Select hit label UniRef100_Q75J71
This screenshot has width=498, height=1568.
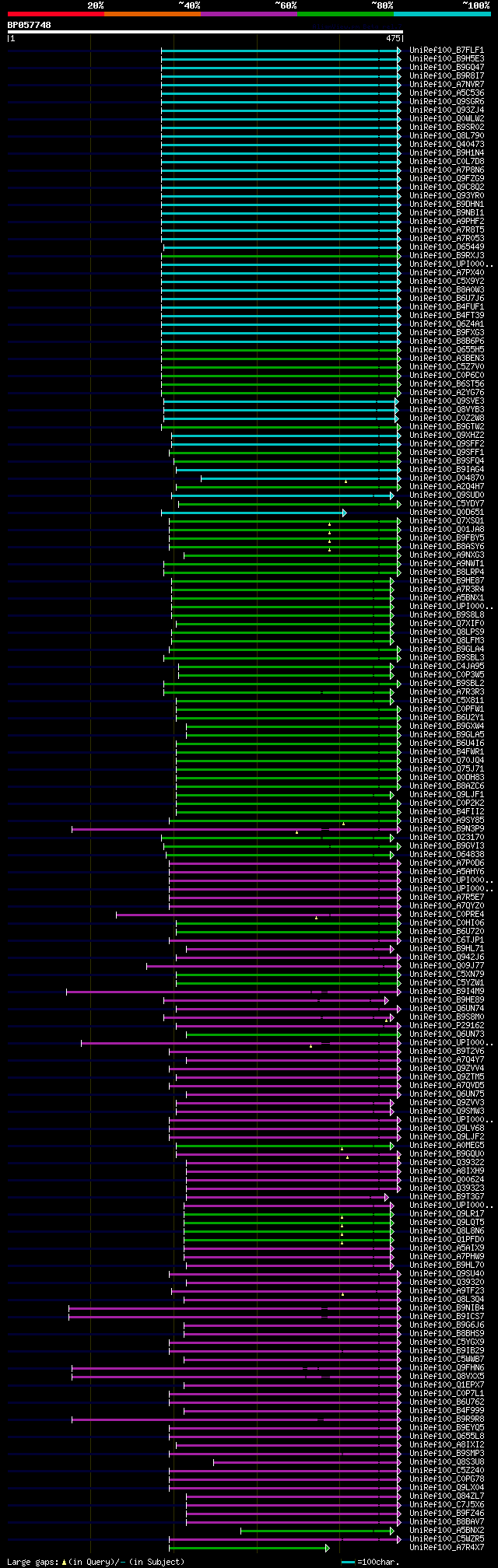tap(447, 768)
